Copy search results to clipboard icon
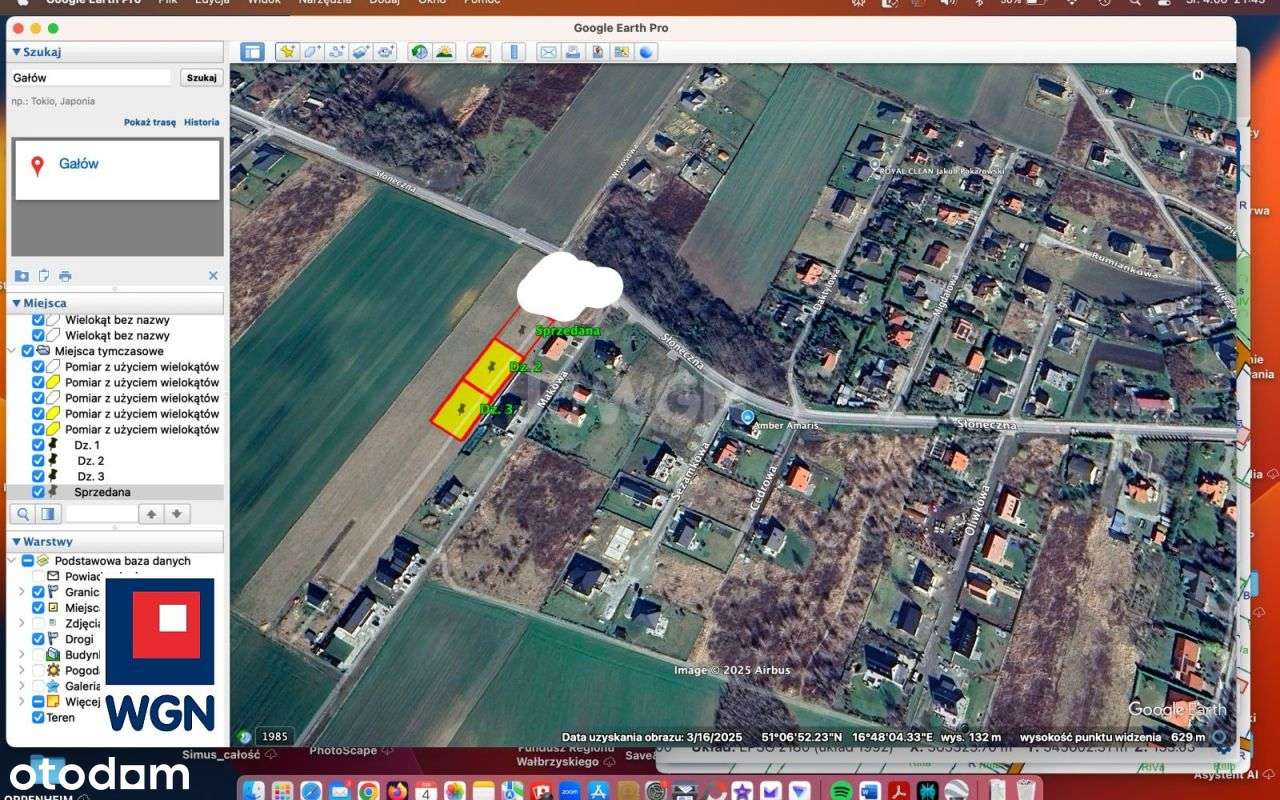 43,275
